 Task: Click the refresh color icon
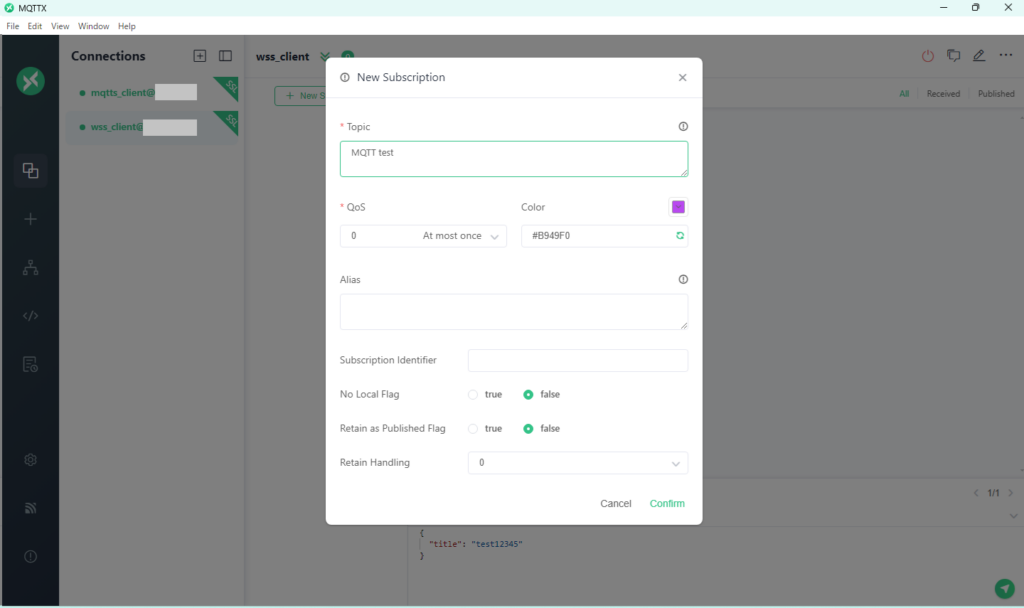[x=680, y=236]
